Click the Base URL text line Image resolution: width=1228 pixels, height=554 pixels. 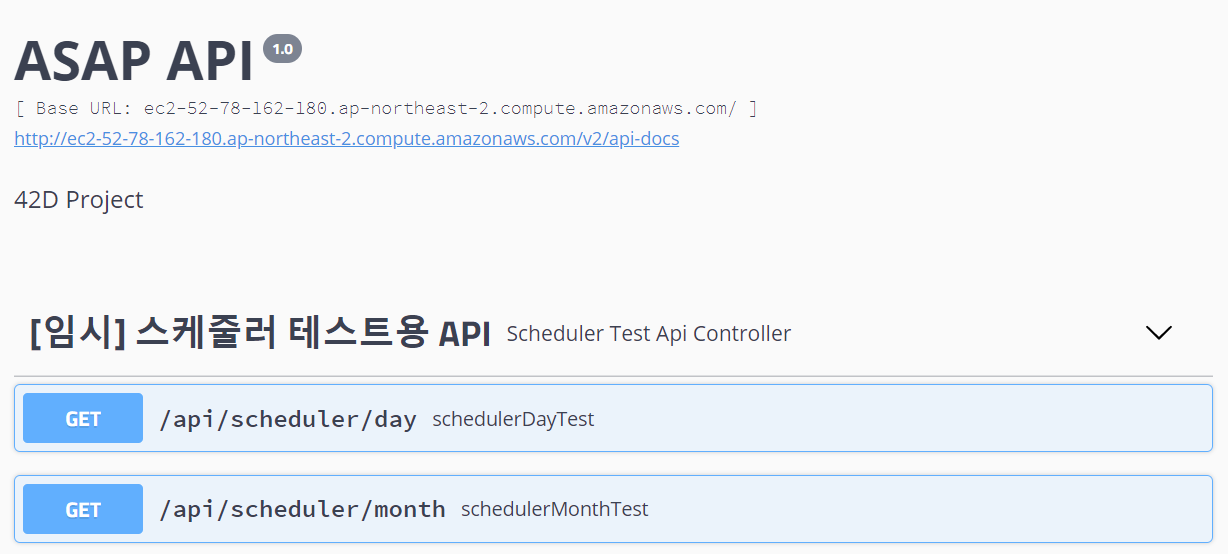(x=386, y=108)
